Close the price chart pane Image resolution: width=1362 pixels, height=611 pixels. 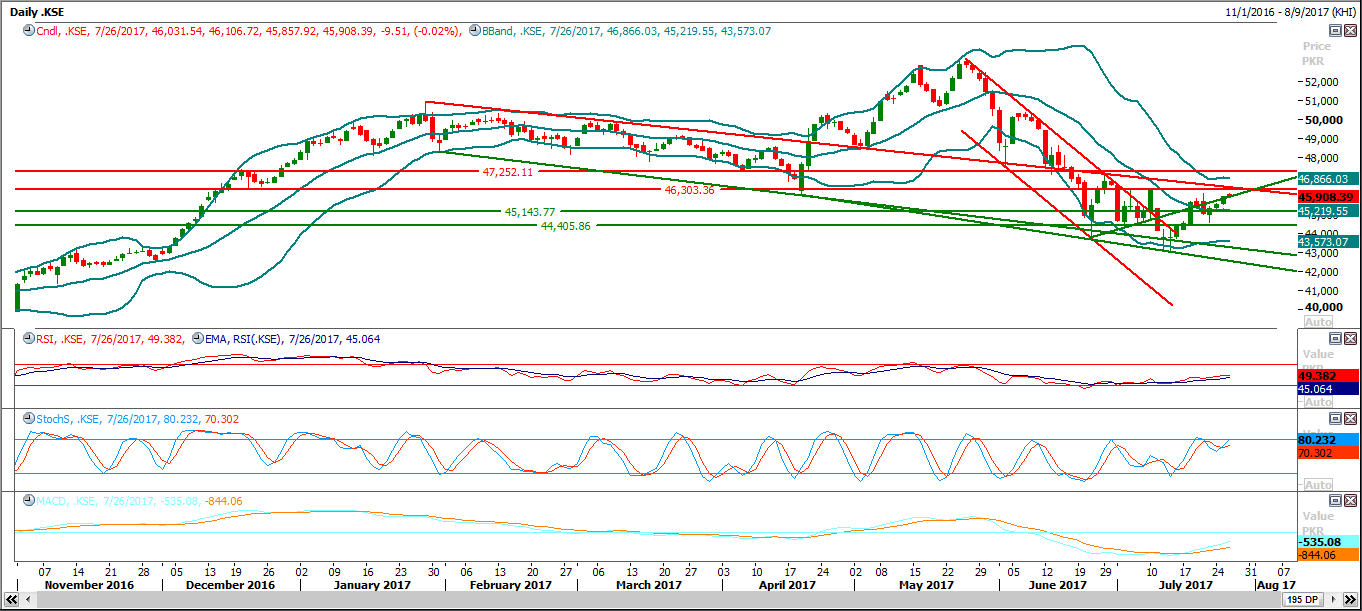tap(1350, 31)
